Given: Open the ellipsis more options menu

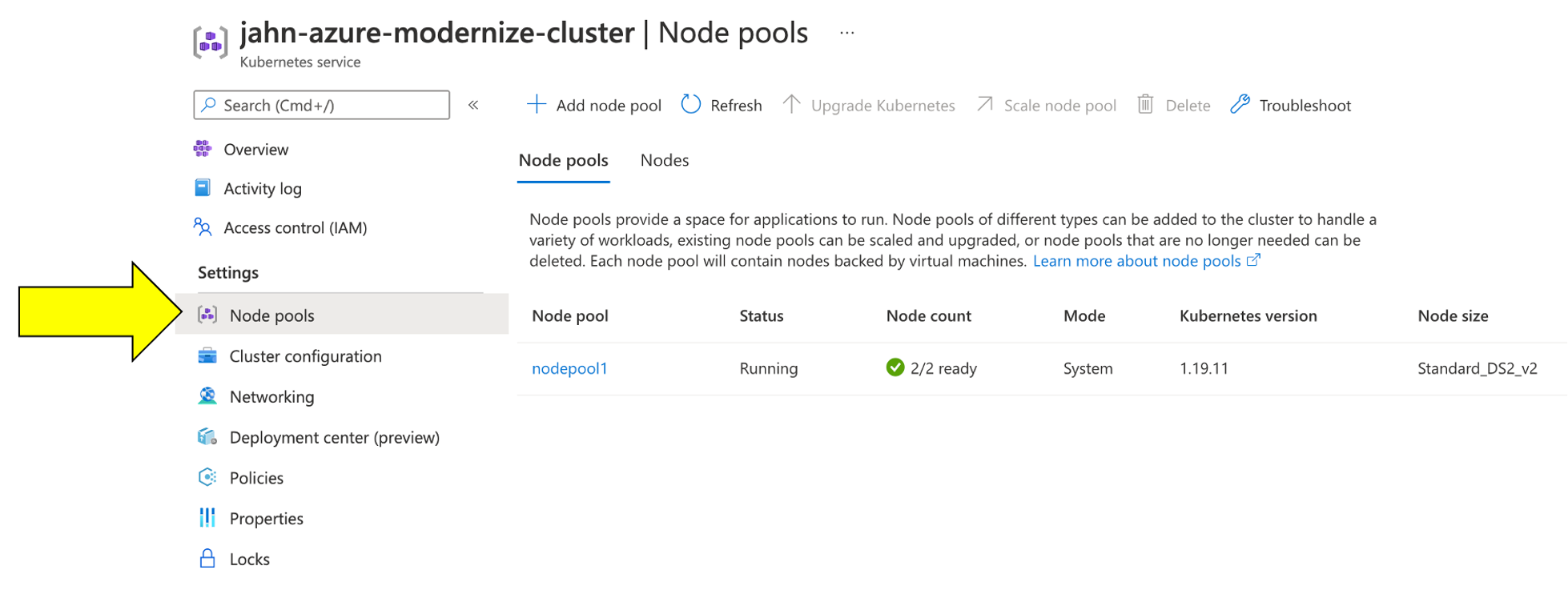Looking at the screenshot, I should 846,33.
